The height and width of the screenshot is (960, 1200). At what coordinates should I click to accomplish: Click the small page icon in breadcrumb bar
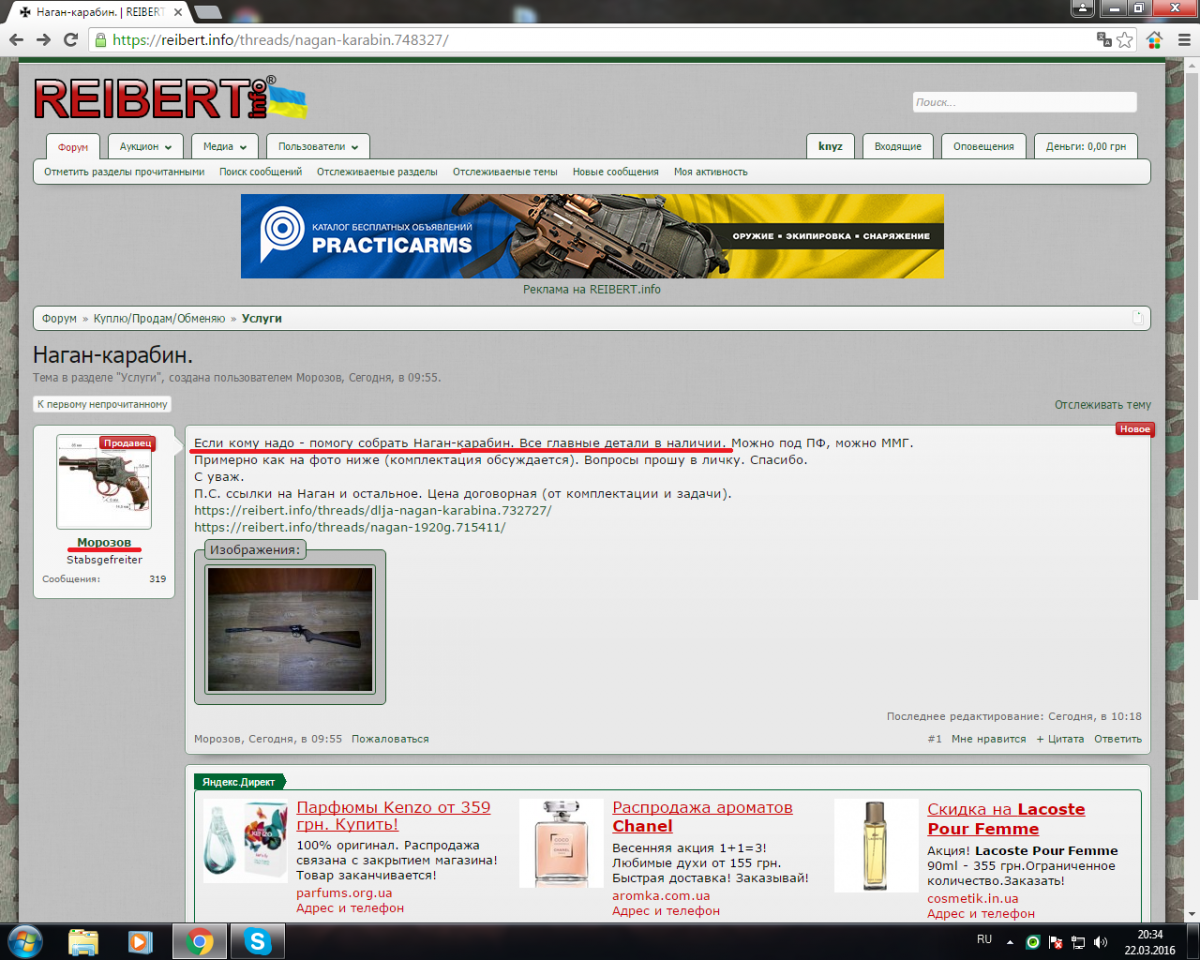[x=1137, y=318]
